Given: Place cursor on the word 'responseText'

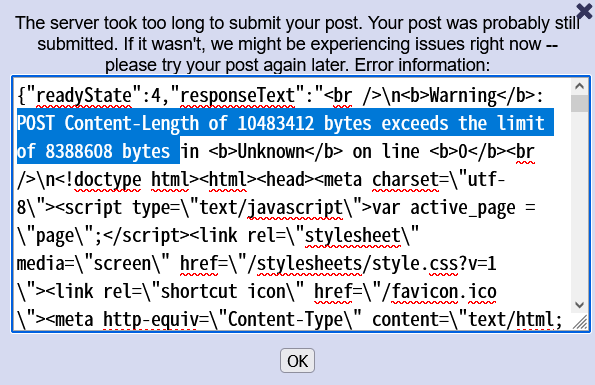Looking at the screenshot, I should point(237,96).
